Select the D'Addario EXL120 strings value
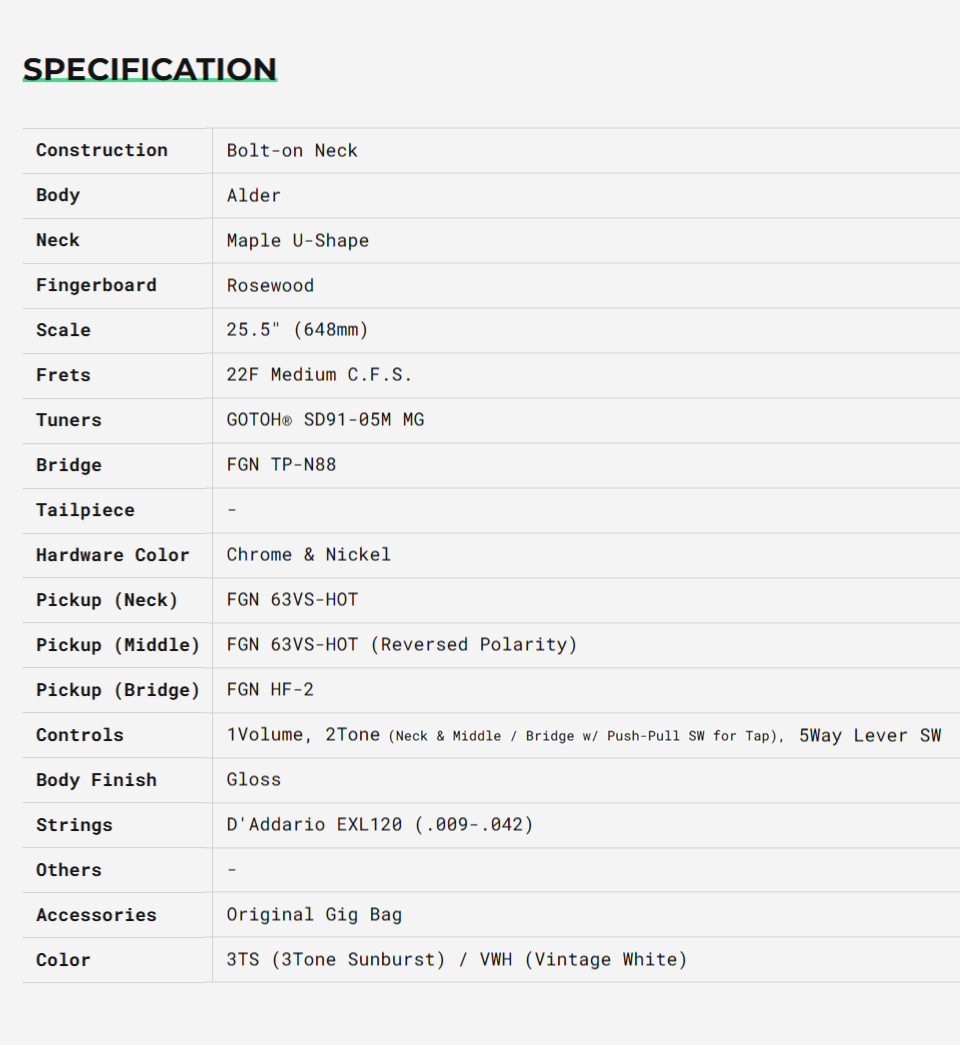Screen dimensions: 960x1045 (380, 825)
